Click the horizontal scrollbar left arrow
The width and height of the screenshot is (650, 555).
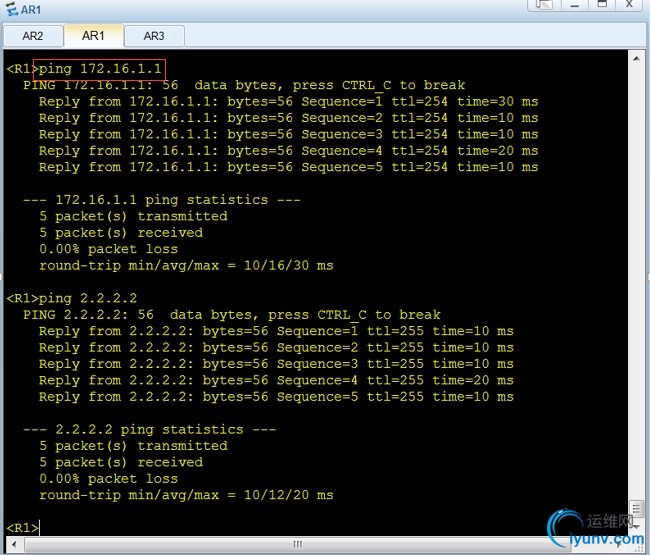pyautogui.click(x=14, y=544)
